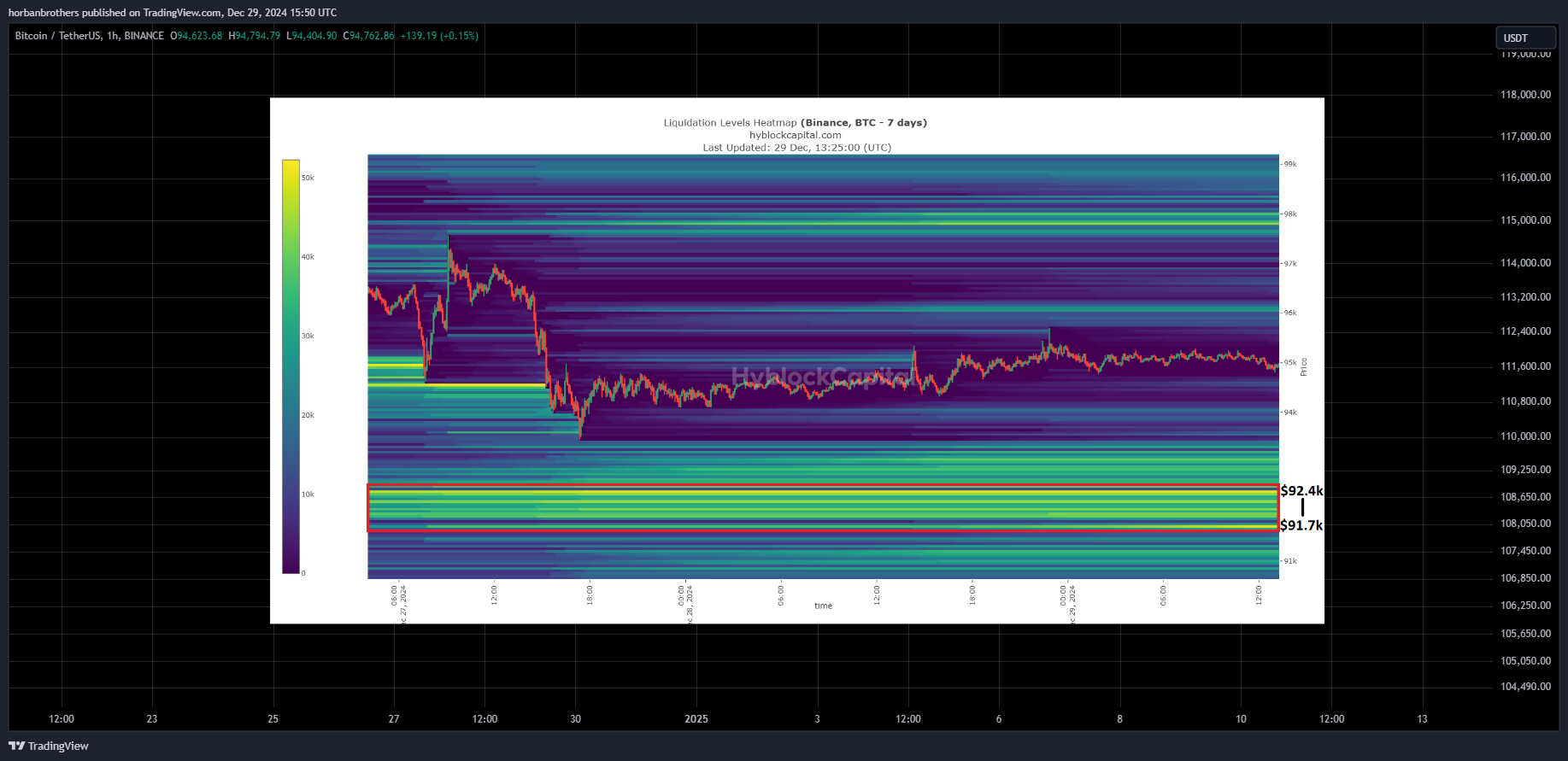The image size is (1568, 761).
Task: Click the date label 13 on time axis
Action: click(x=1422, y=719)
